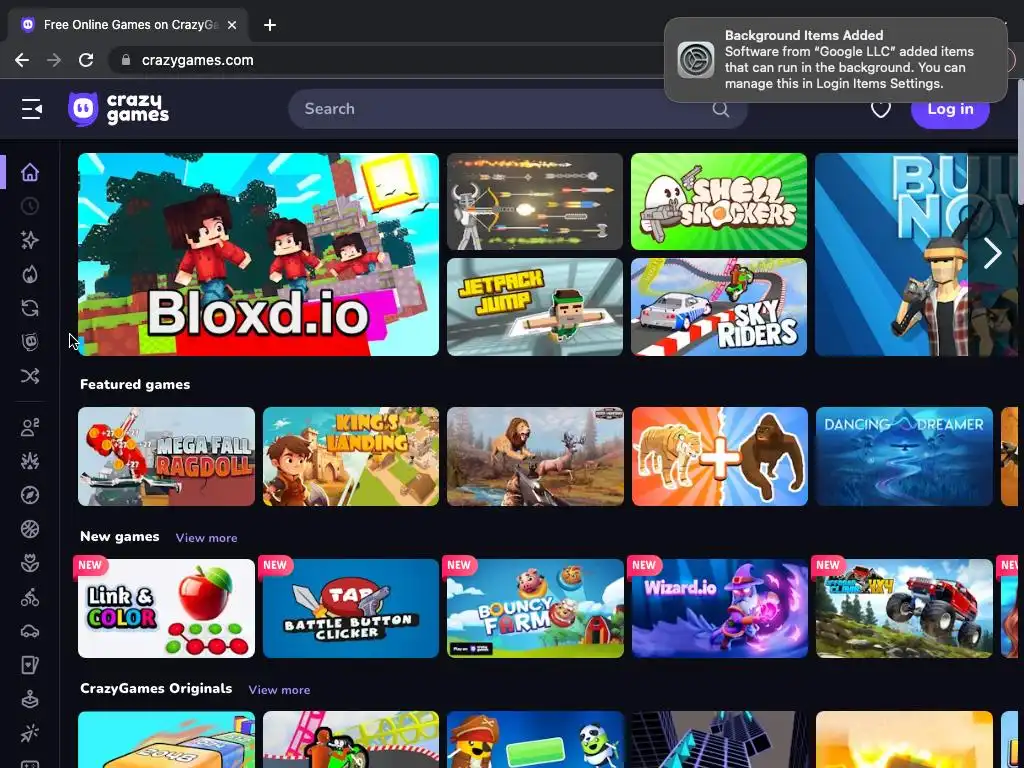Open the 4x4 monster truck new game
1024x768 pixels.
tap(904, 609)
